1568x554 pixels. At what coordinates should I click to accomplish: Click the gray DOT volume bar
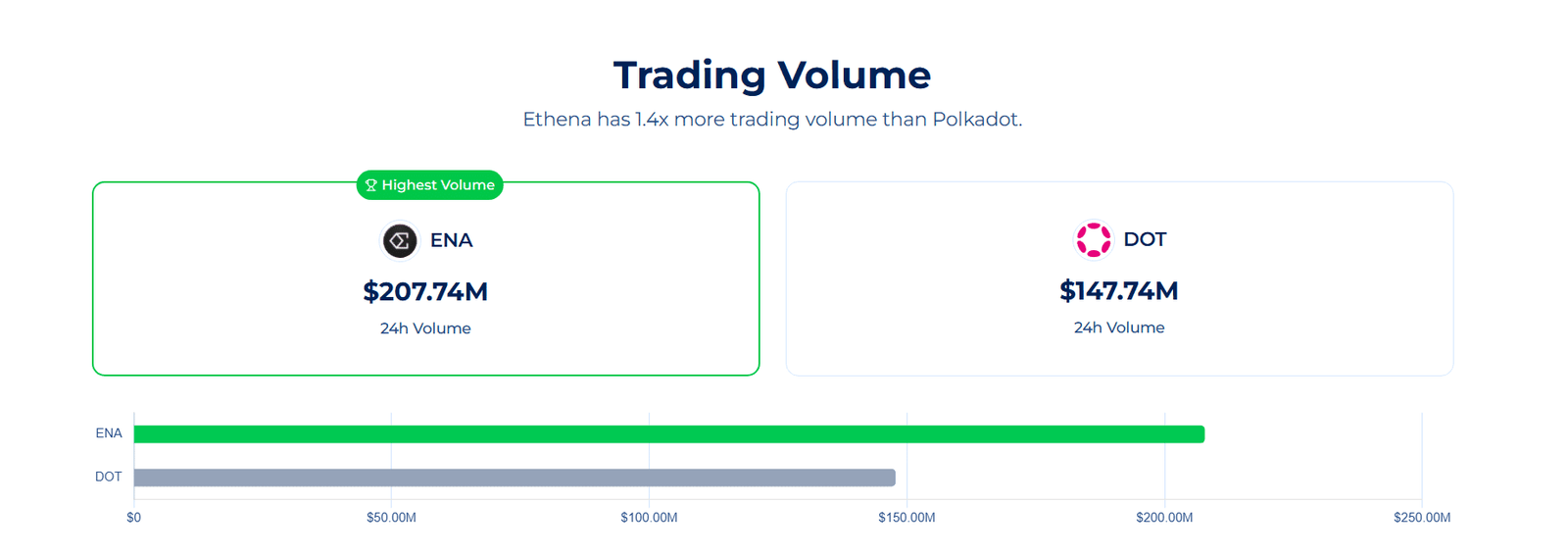514,478
